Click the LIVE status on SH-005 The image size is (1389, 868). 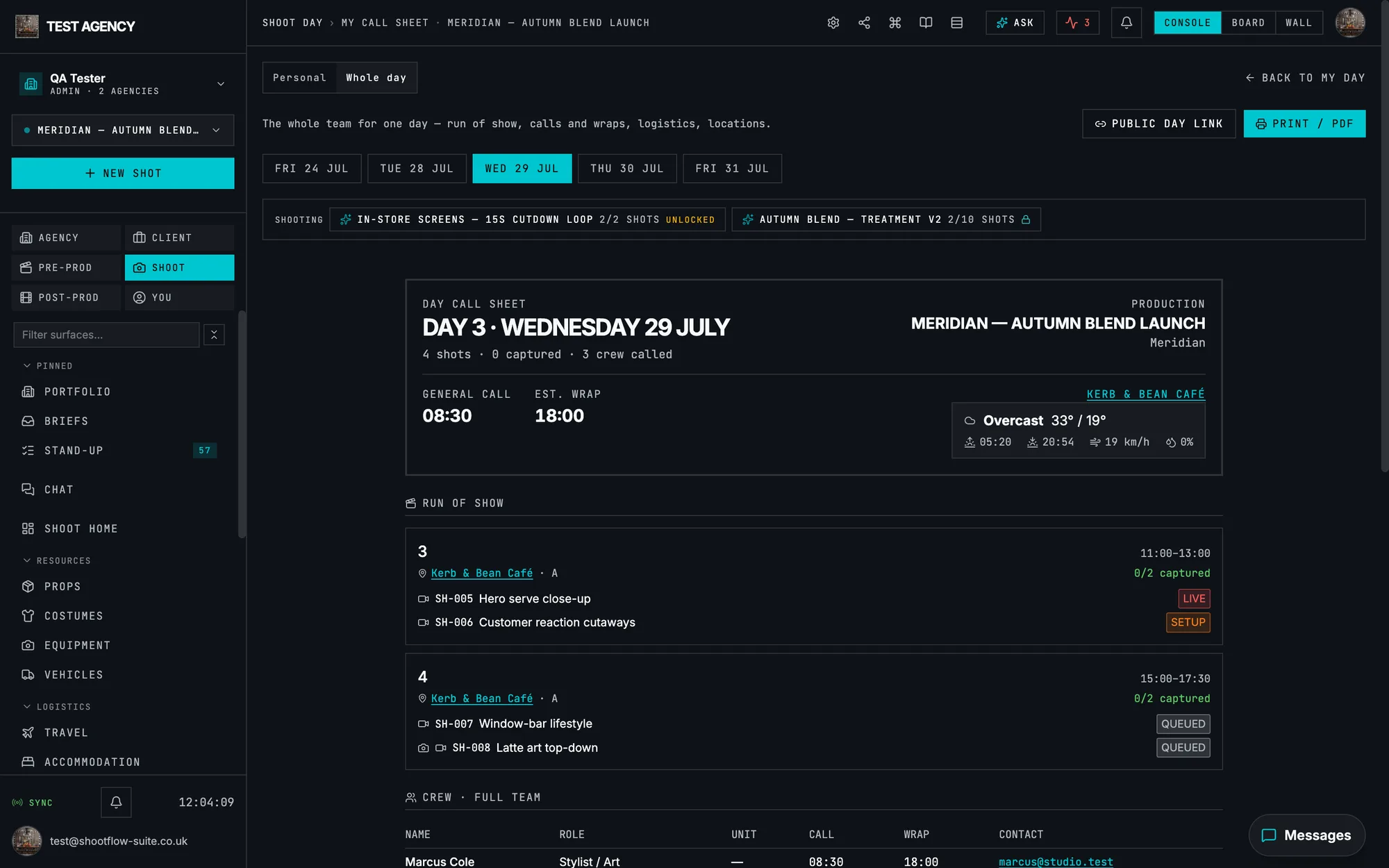point(1194,599)
